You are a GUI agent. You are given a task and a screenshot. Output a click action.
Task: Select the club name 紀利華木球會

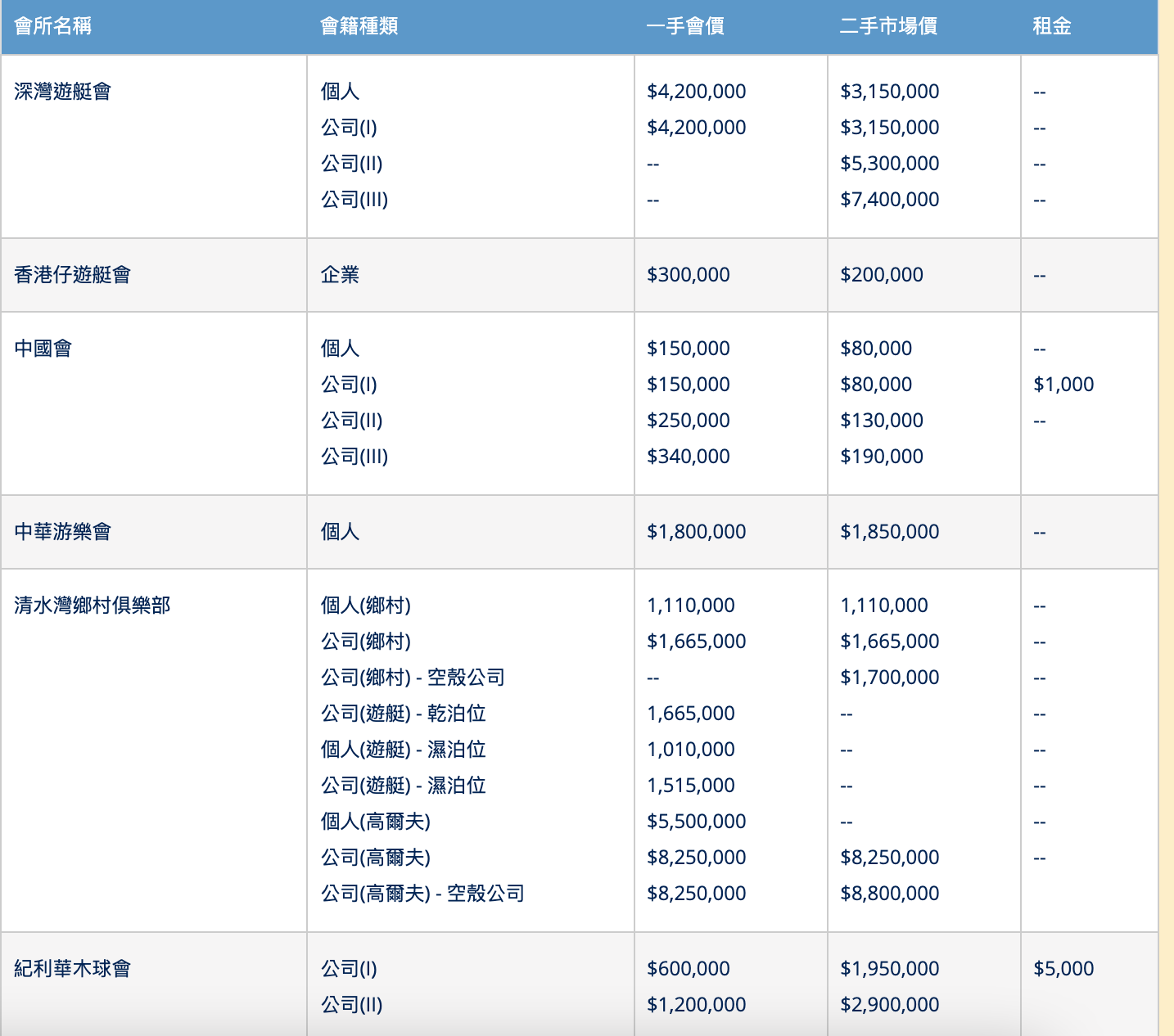72,969
